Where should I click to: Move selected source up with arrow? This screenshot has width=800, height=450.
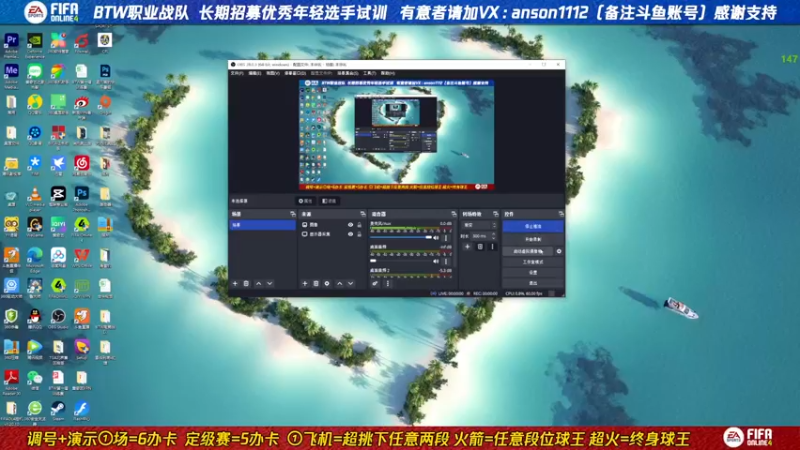click(x=339, y=283)
